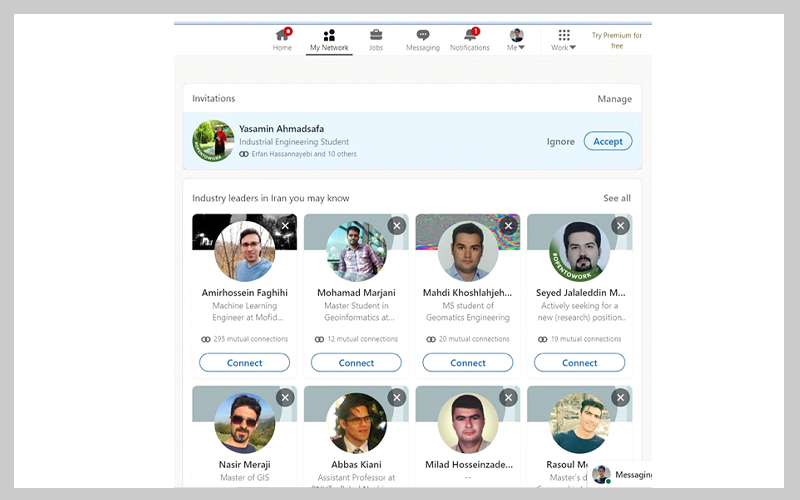Click See all industry leaders link

click(617, 198)
